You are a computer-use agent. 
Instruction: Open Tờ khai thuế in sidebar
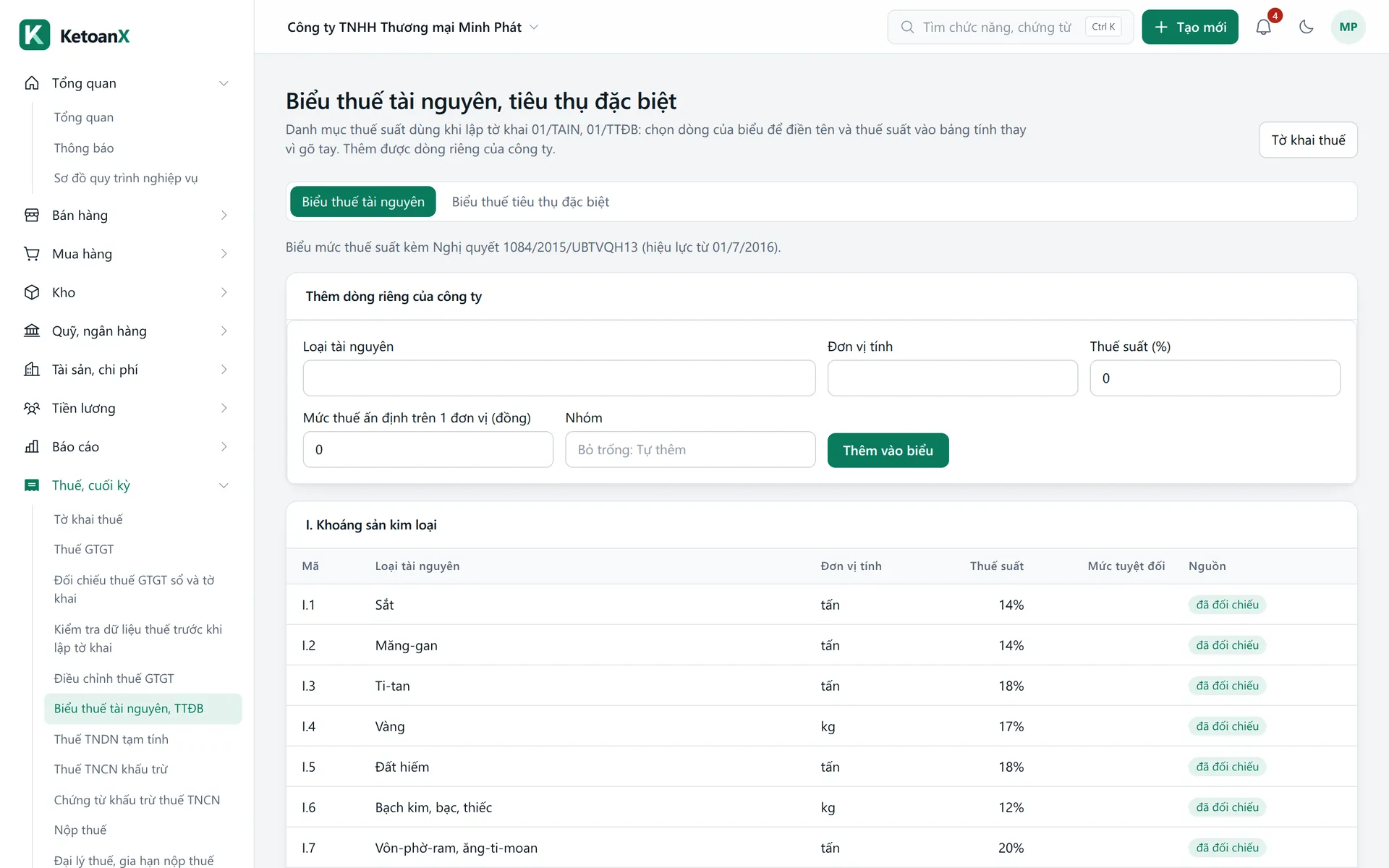(88, 519)
